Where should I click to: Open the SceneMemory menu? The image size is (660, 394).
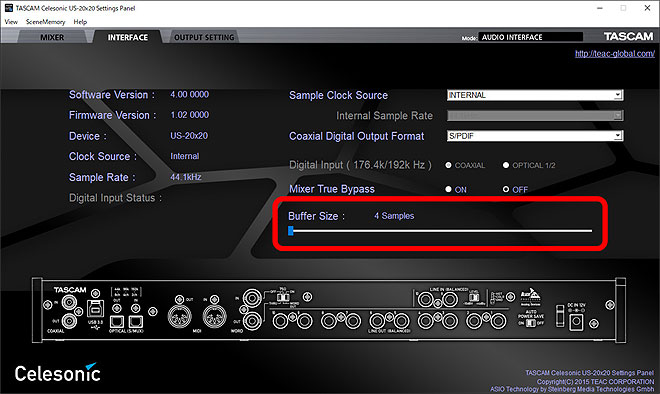point(45,22)
